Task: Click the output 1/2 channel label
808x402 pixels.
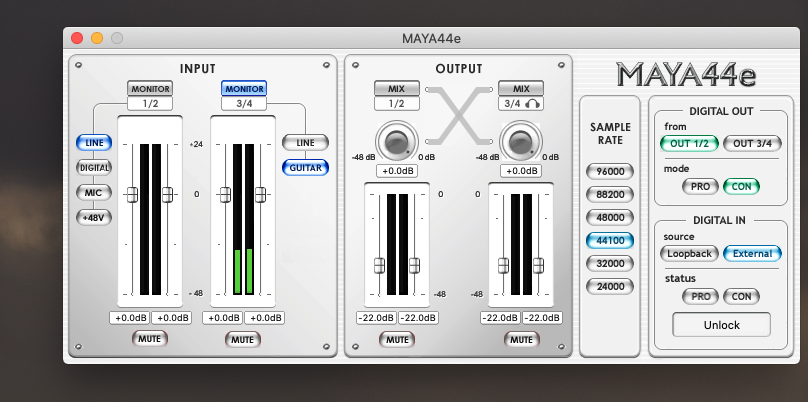Action: [397, 104]
